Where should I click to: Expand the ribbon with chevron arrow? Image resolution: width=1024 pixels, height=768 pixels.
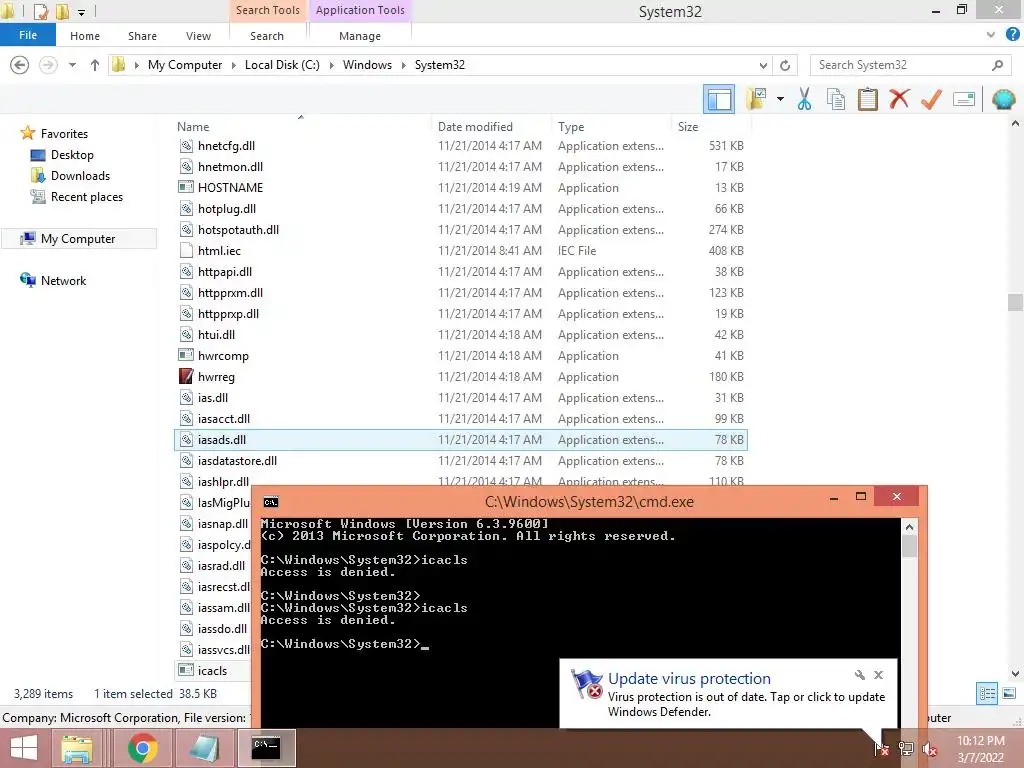point(991,35)
